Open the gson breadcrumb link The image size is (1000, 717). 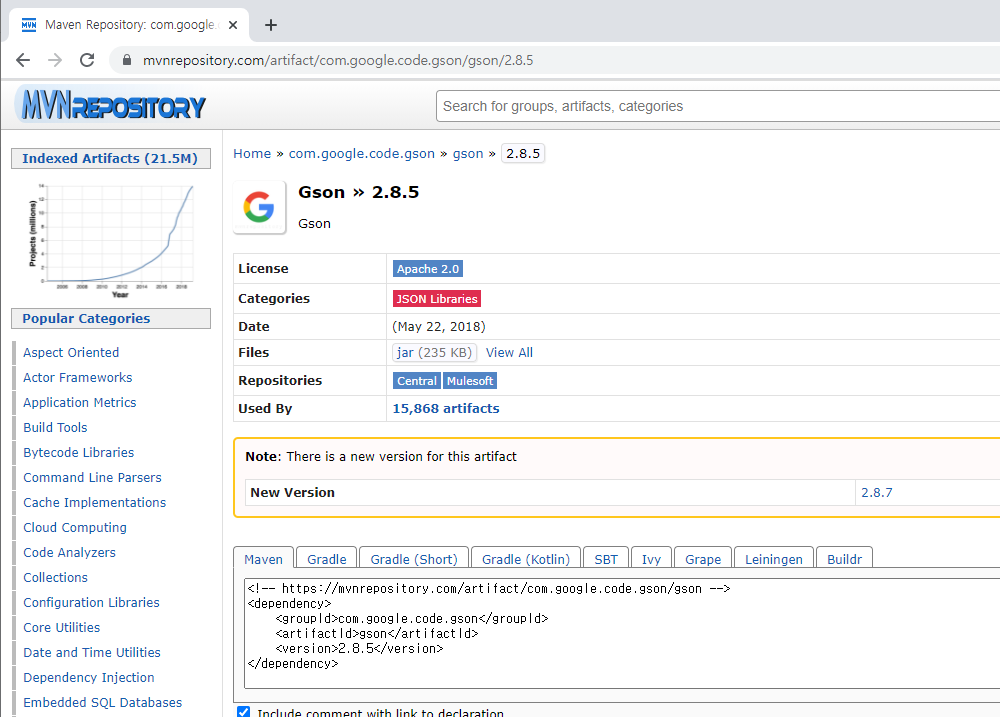pos(468,154)
